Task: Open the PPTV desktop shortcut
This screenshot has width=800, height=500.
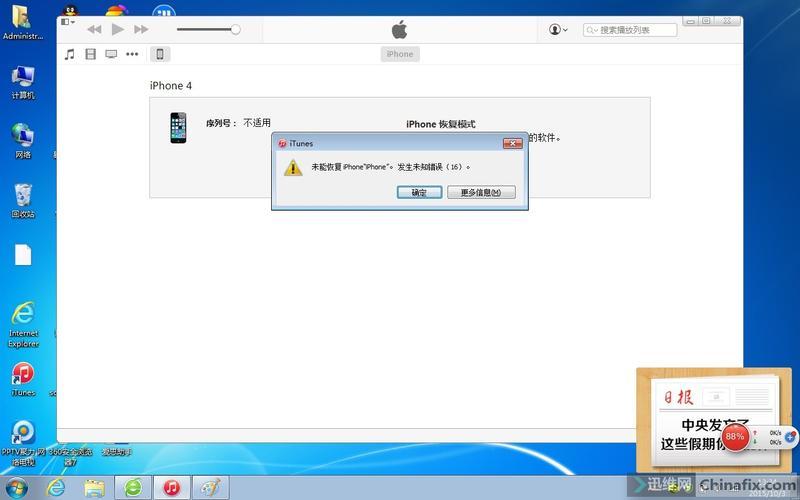Action: (23, 443)
